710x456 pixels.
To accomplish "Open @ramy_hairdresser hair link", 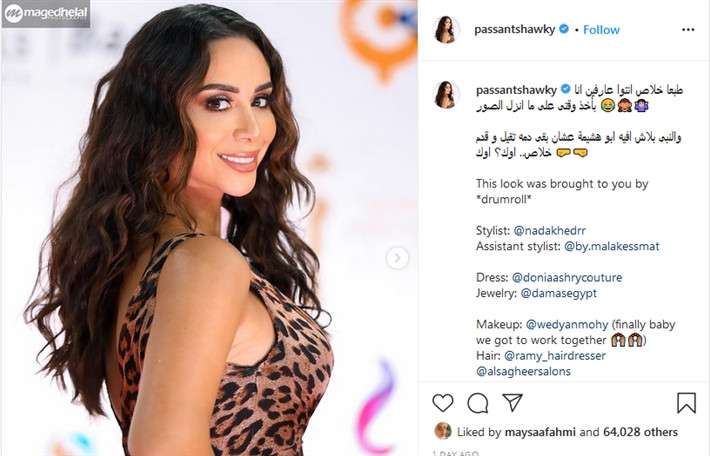I will 555,356.
